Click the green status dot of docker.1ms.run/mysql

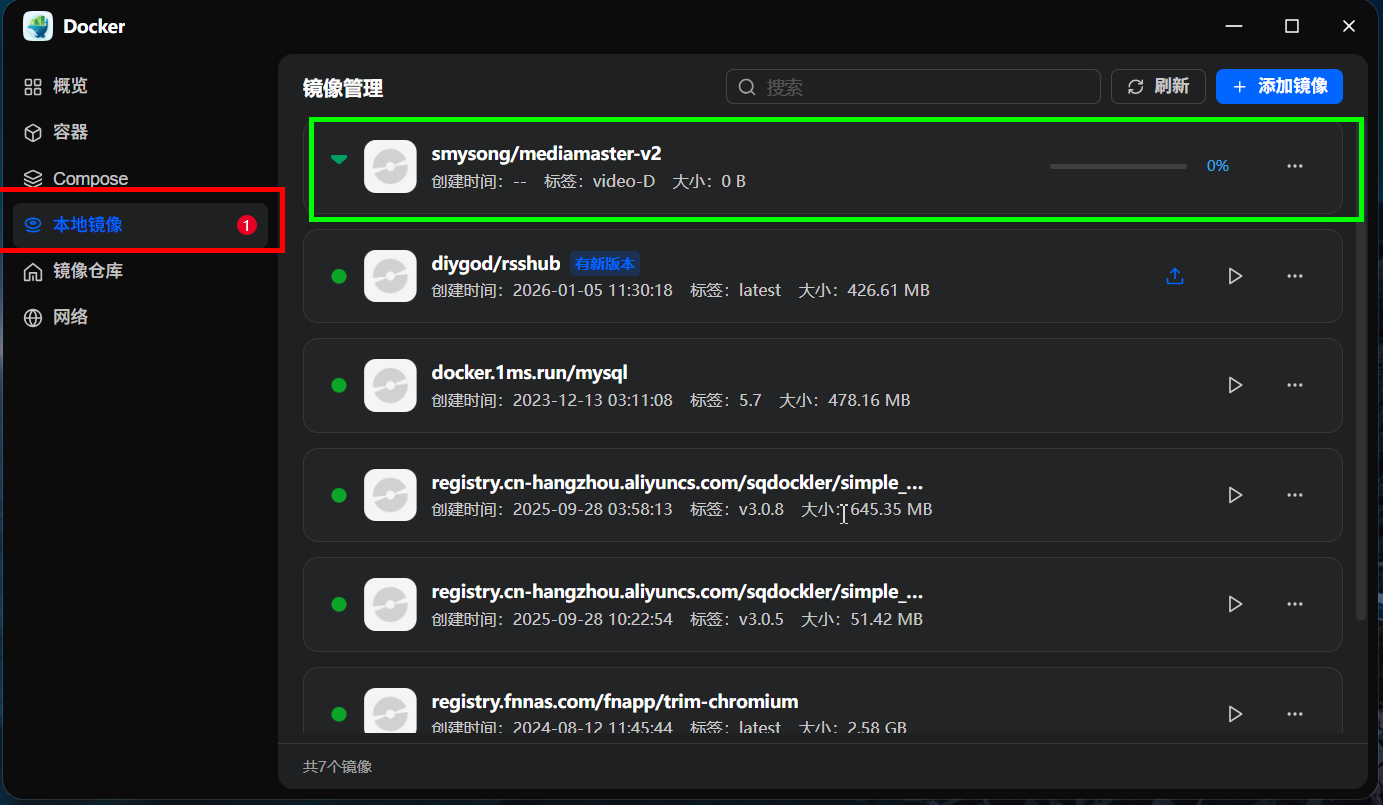pos(339,385)
